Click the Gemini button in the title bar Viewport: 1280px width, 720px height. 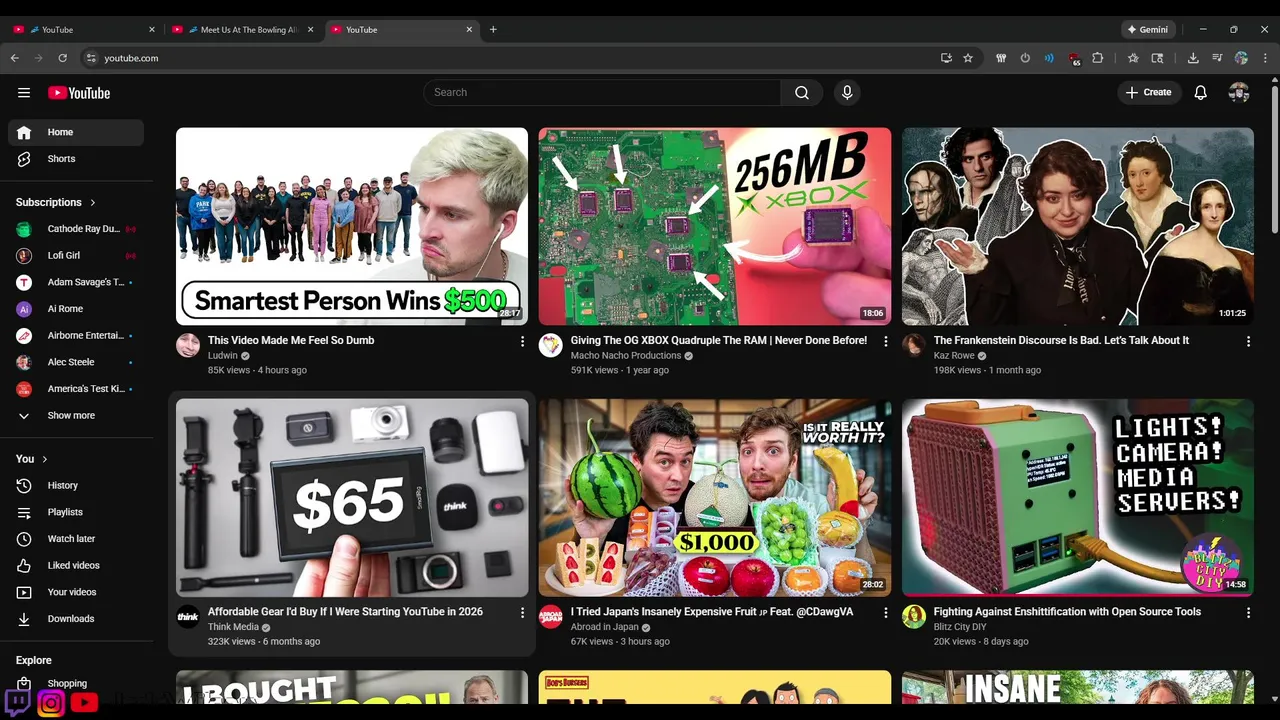(x=1147, y=30)
